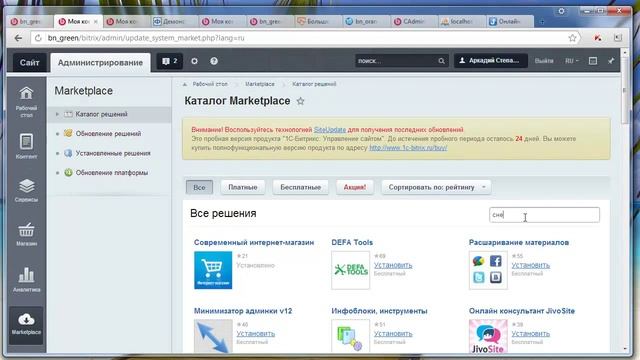Switch to the Сайт tab
Viewport: 640px width, 360px height.
point(29,62)
